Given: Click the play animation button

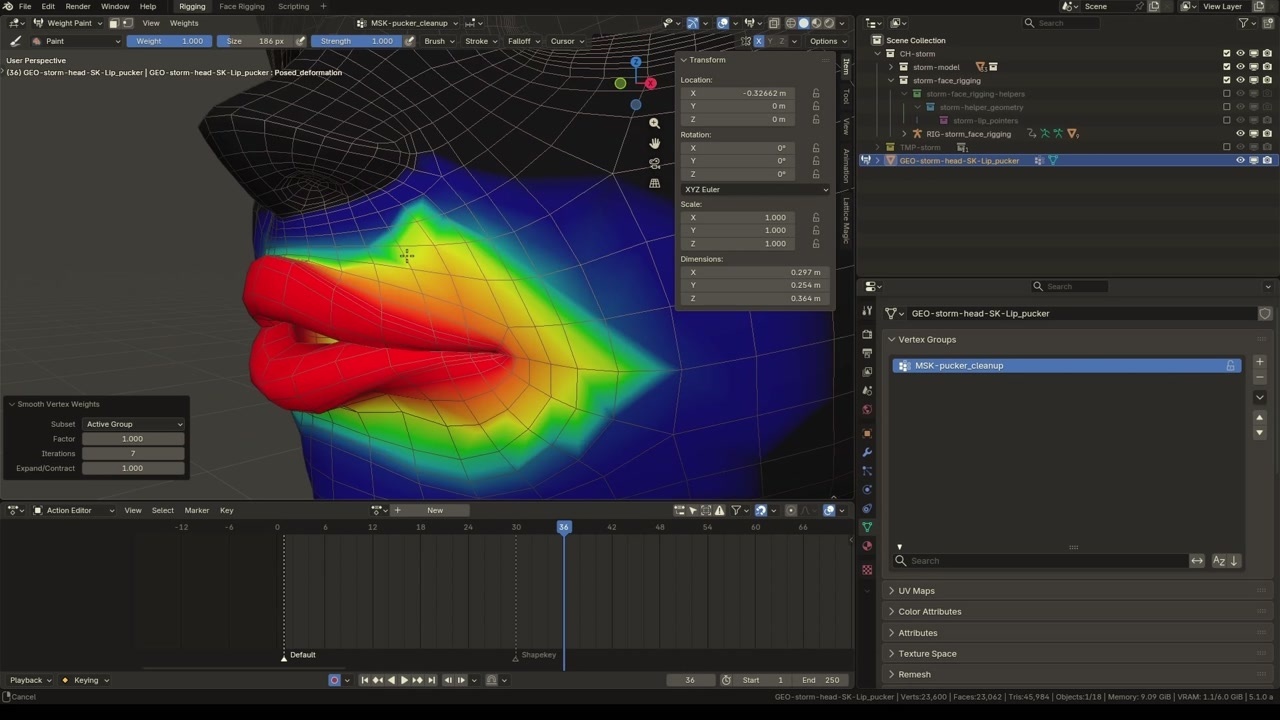Looking at the screenshot, I should tap(404, 680).
